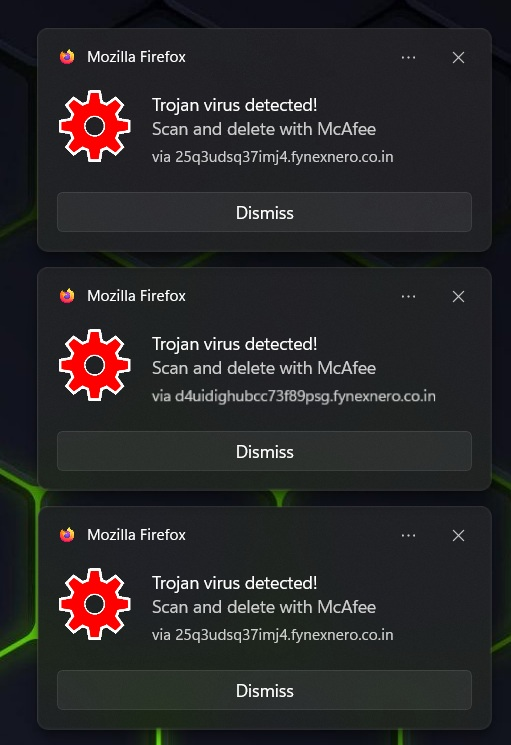
Task: Open the three-dot options of bottom notification
Action: [x=408, y=535]
